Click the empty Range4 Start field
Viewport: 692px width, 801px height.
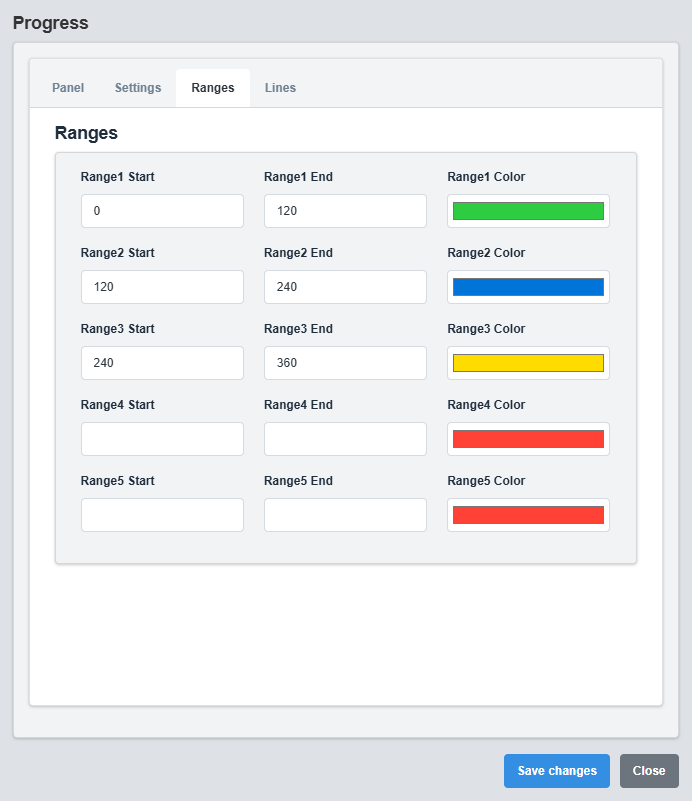pyautogui.click(x=162, y=439)
